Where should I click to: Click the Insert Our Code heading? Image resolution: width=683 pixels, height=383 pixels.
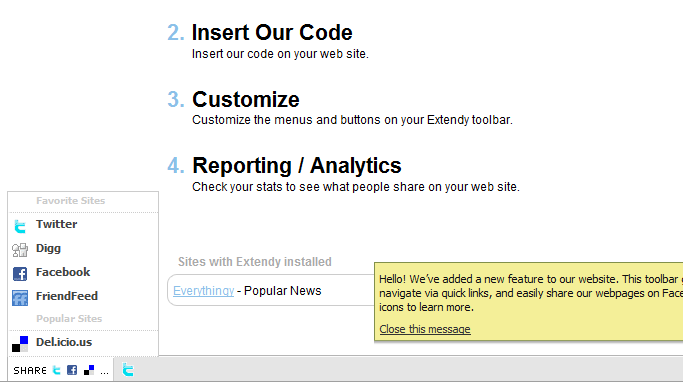pos(272,33)
